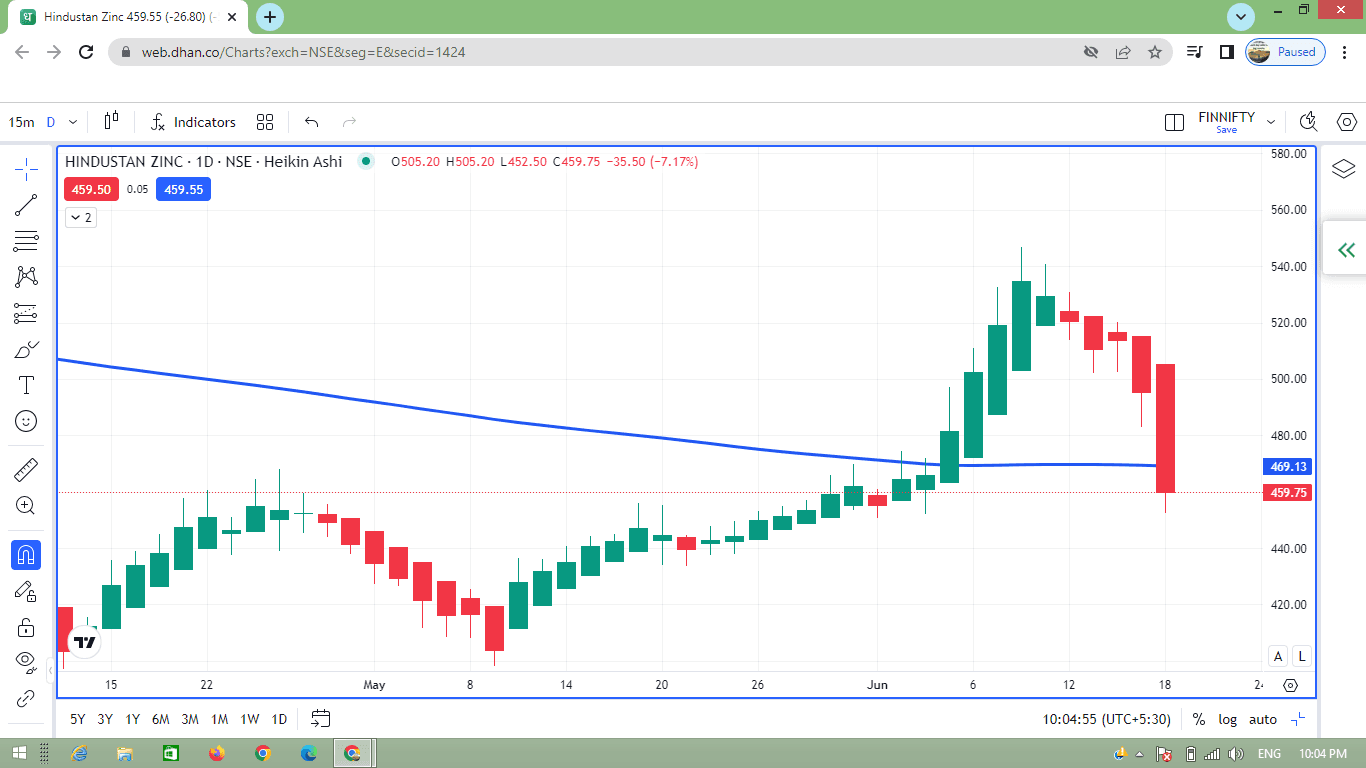Toggle stay in drawing mode
Image resolution: width=1366 pixels, height=768 pixels.
[26, 591]
